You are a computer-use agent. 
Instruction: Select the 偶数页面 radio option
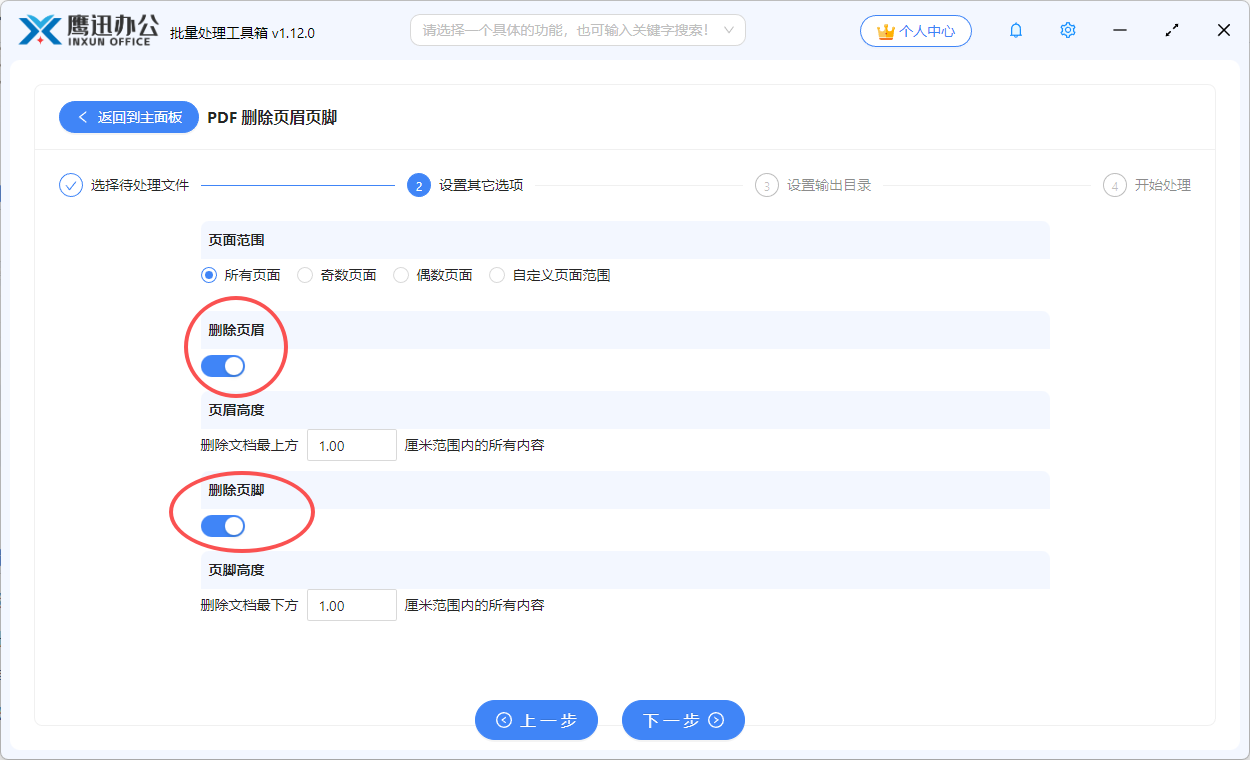(400, 274)
